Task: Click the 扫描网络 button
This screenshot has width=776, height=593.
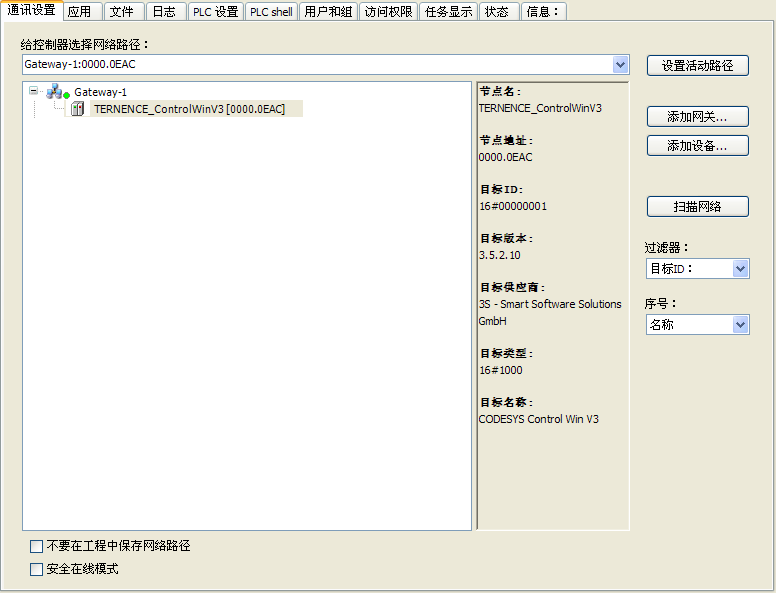Action: coord(698,206)
